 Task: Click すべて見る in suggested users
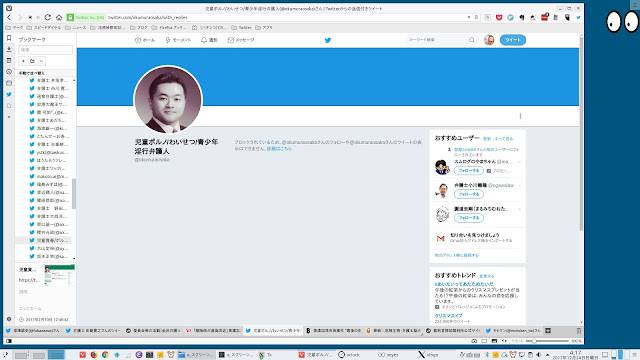point(504,139)
